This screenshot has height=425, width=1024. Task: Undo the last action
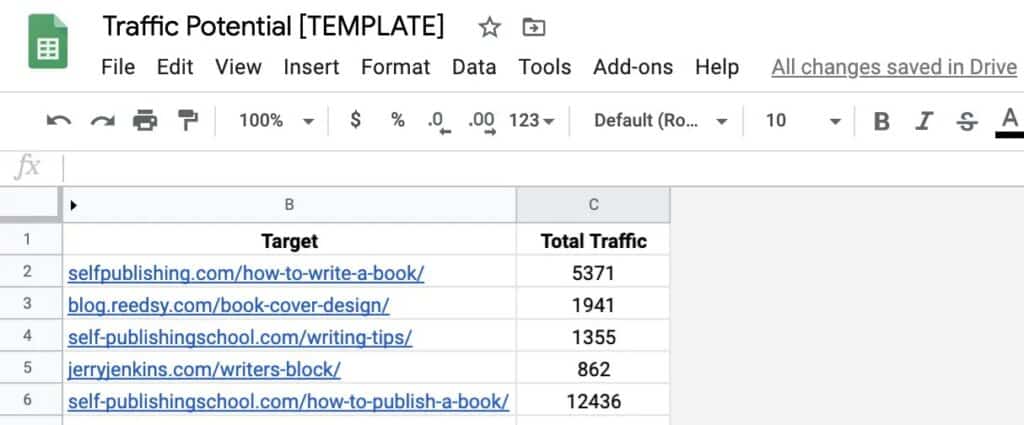(59, 121)
